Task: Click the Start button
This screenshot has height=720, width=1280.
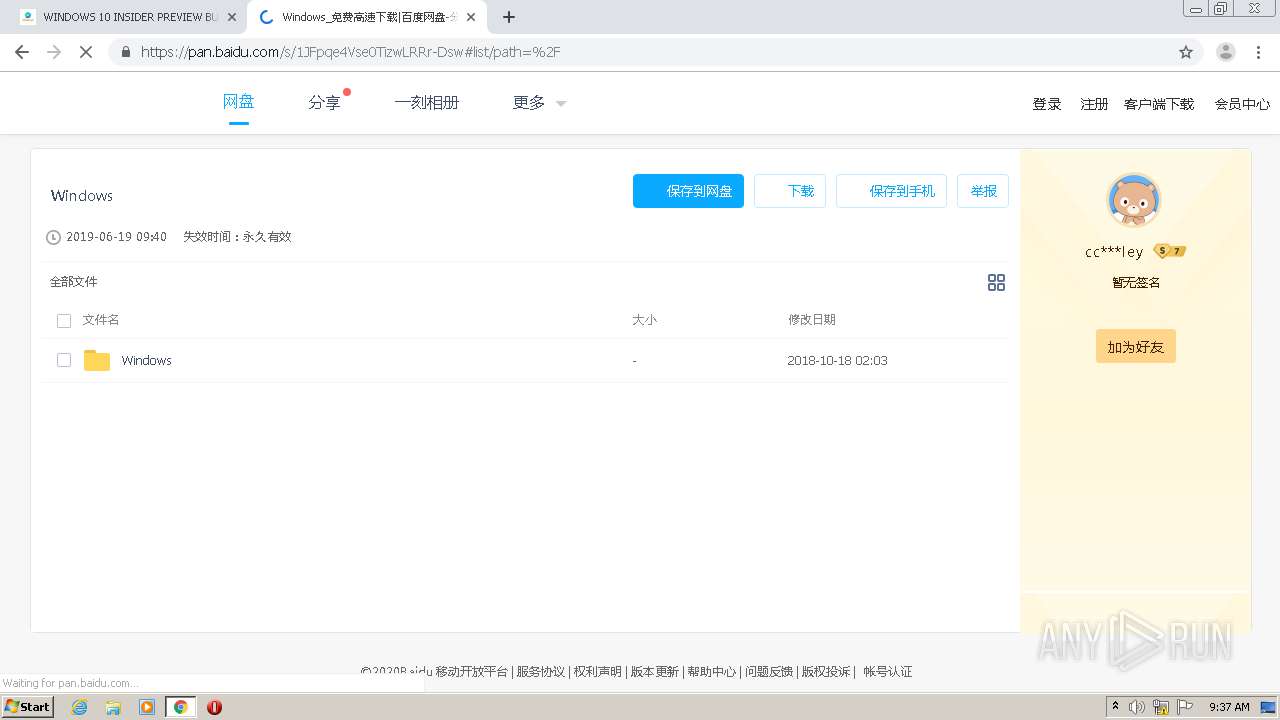Action: click(x=28, y=707)
